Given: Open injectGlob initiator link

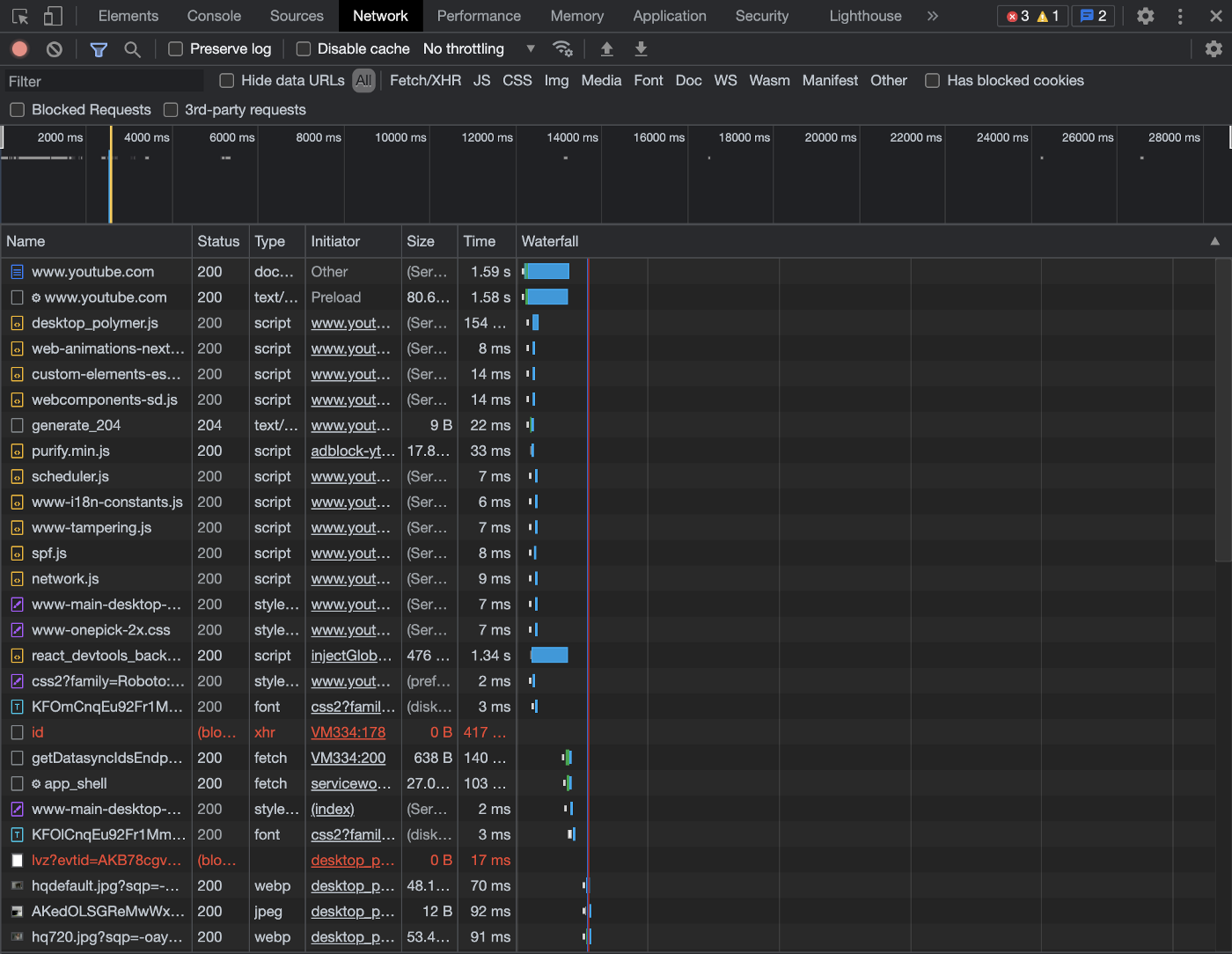Looking at the screenshot, I should click(351, 656).
